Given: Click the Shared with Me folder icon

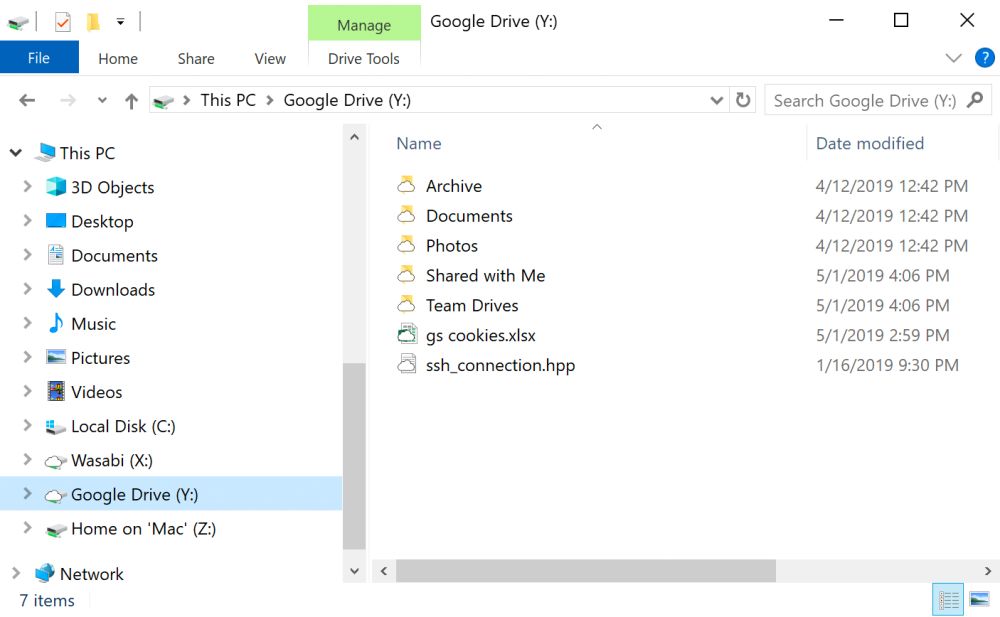Looking at the screenshot, I should point(406,274).
